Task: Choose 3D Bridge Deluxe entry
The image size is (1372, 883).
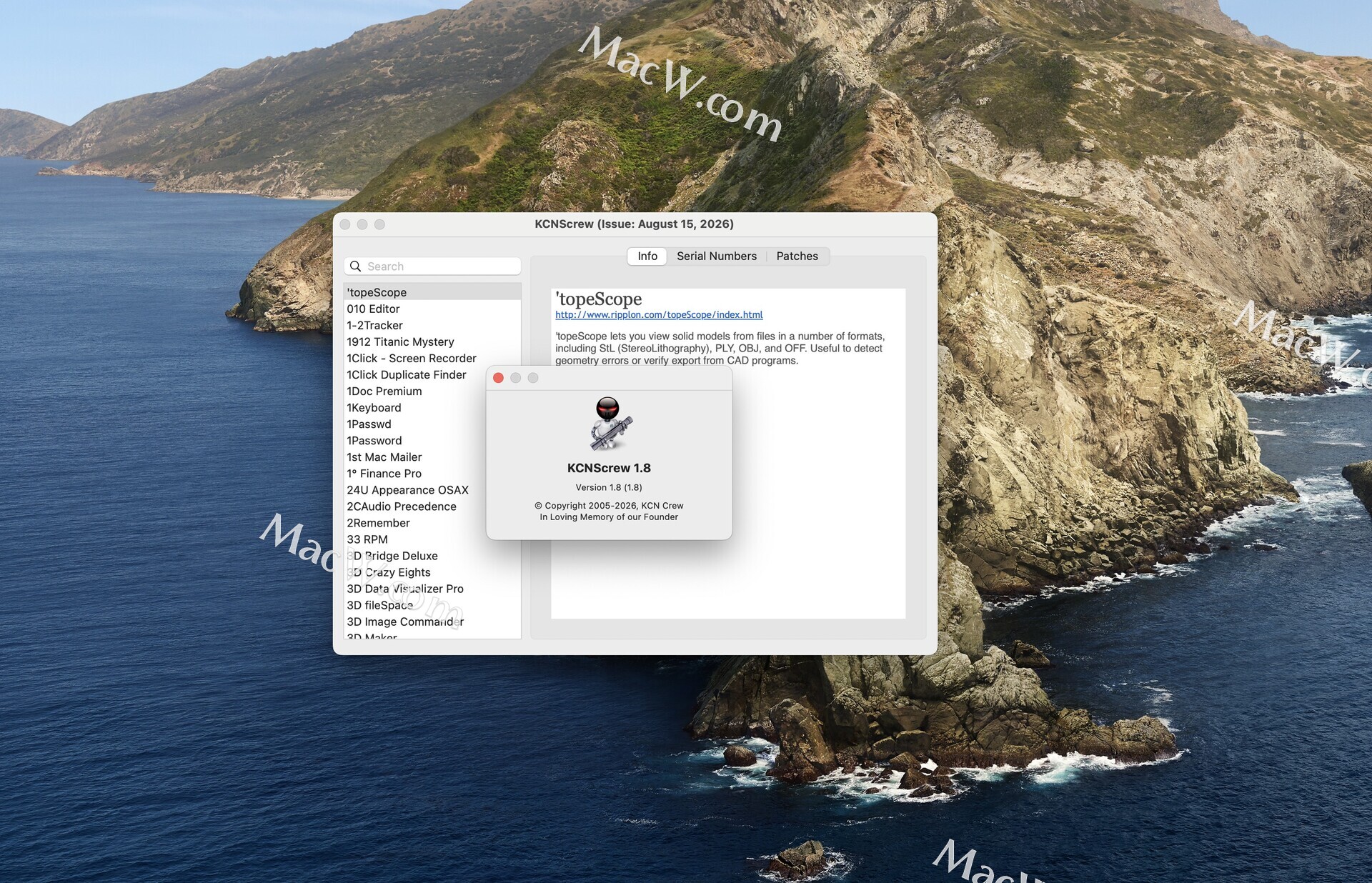Action: pos(432,556)
